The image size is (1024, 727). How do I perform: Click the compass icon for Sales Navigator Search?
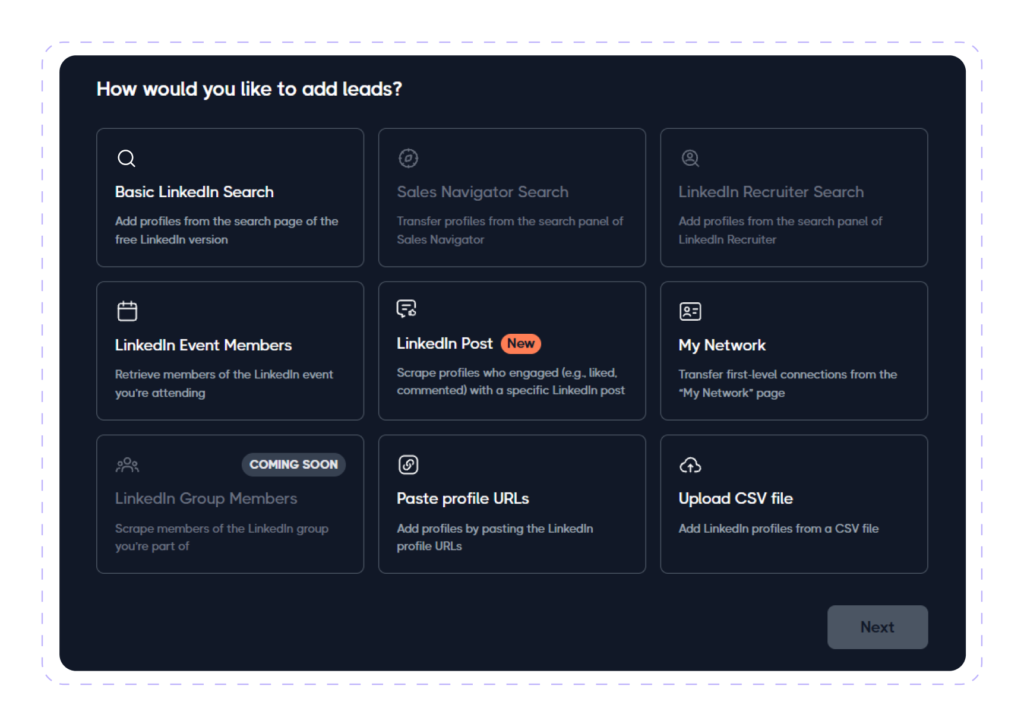[408, 158]
